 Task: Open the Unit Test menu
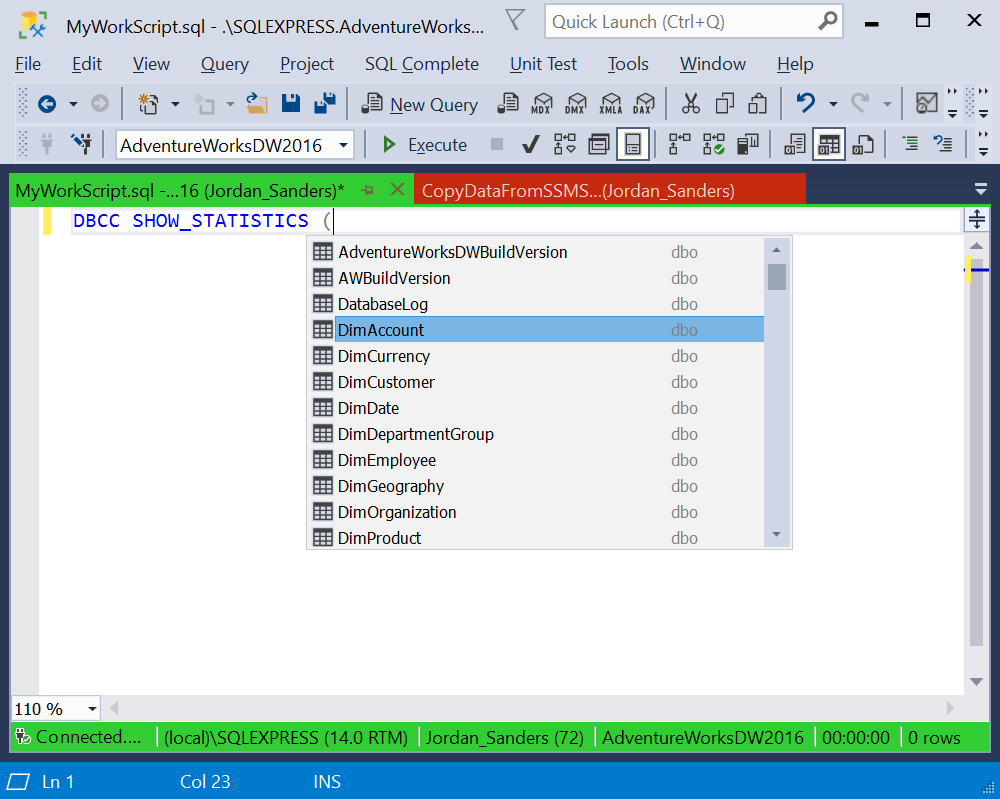pyautogui.click(x=543, y=64)
